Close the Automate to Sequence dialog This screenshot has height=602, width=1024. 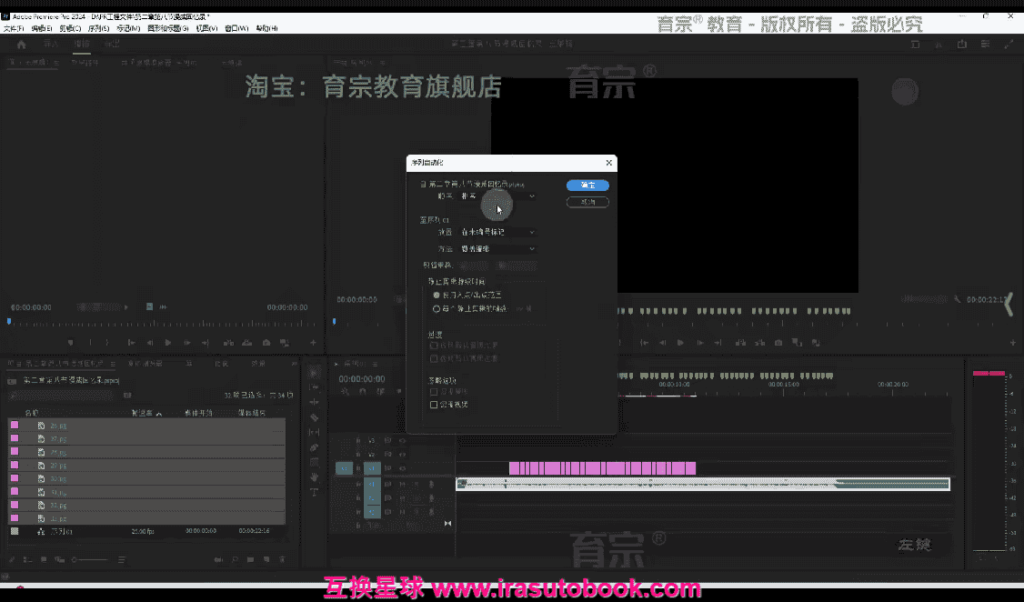coord(609,163)
